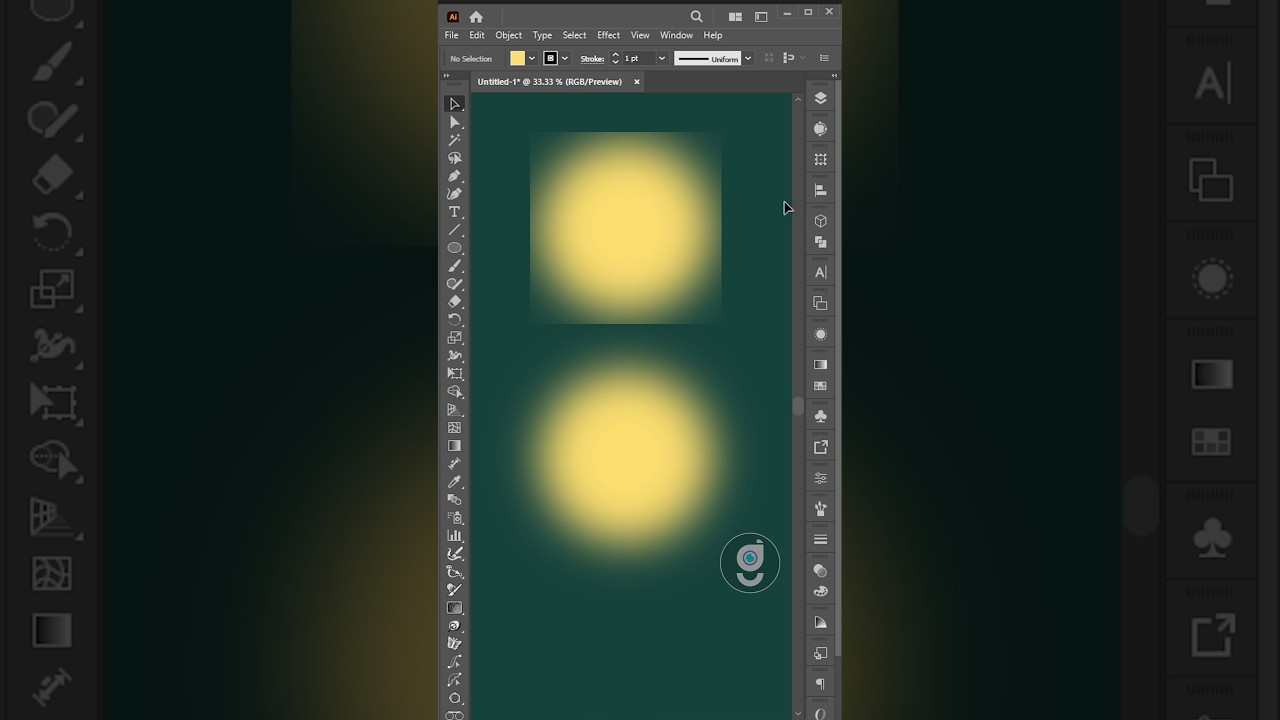
Task: Select the Eraser tool
Action: click(x=454, y=302)
